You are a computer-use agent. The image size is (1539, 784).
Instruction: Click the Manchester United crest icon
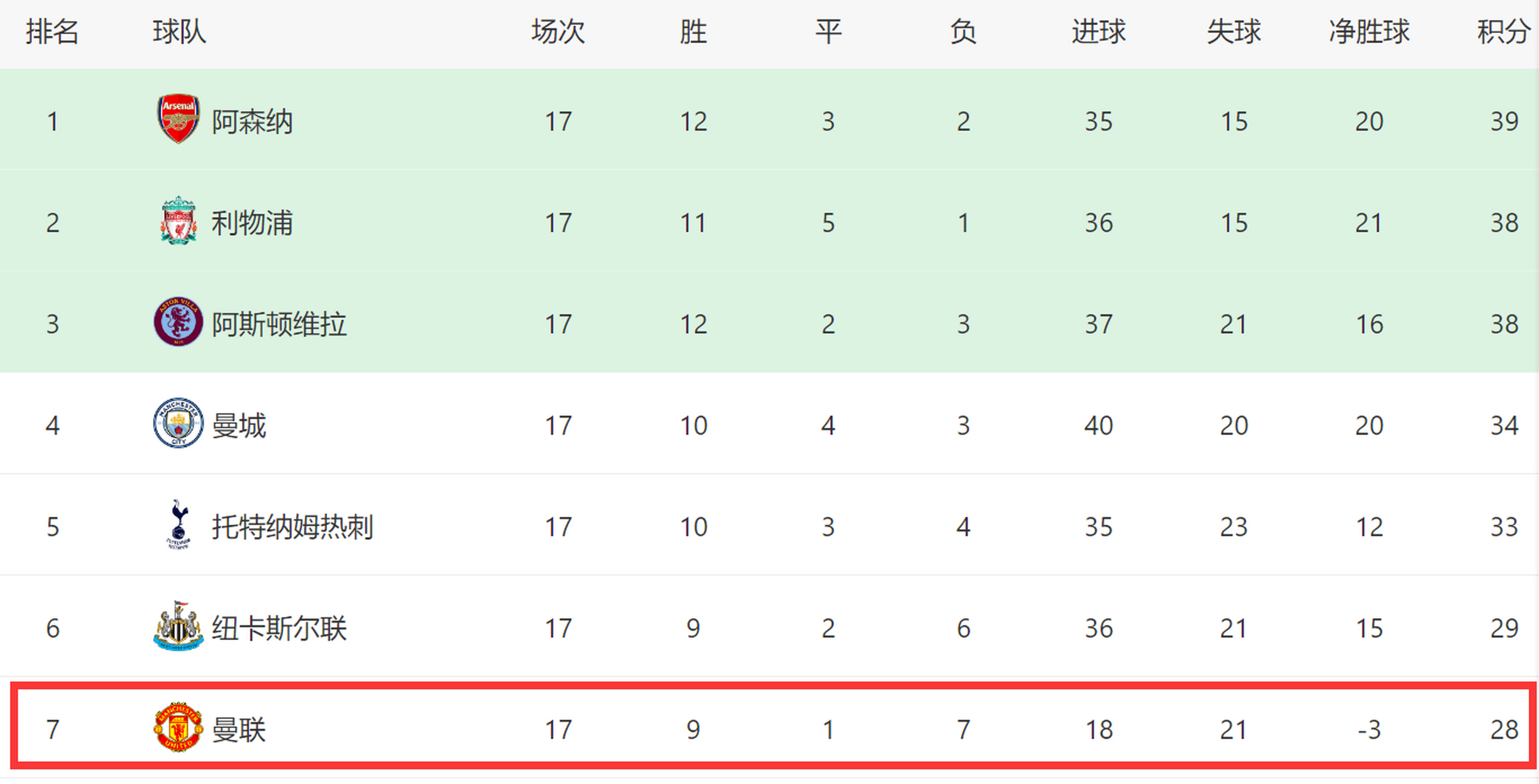pos(178,728)
